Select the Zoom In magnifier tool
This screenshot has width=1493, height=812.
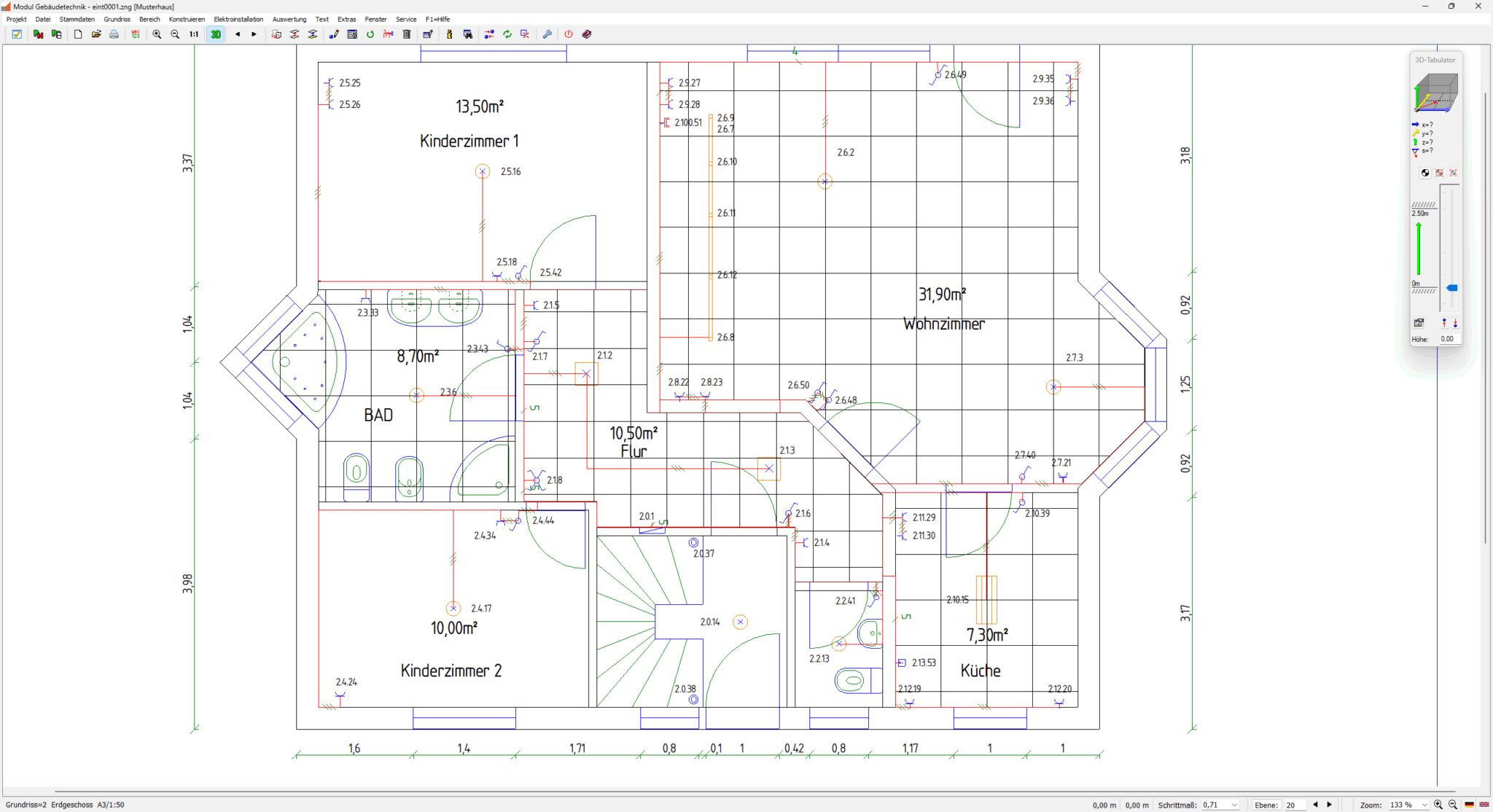[157, 34]
